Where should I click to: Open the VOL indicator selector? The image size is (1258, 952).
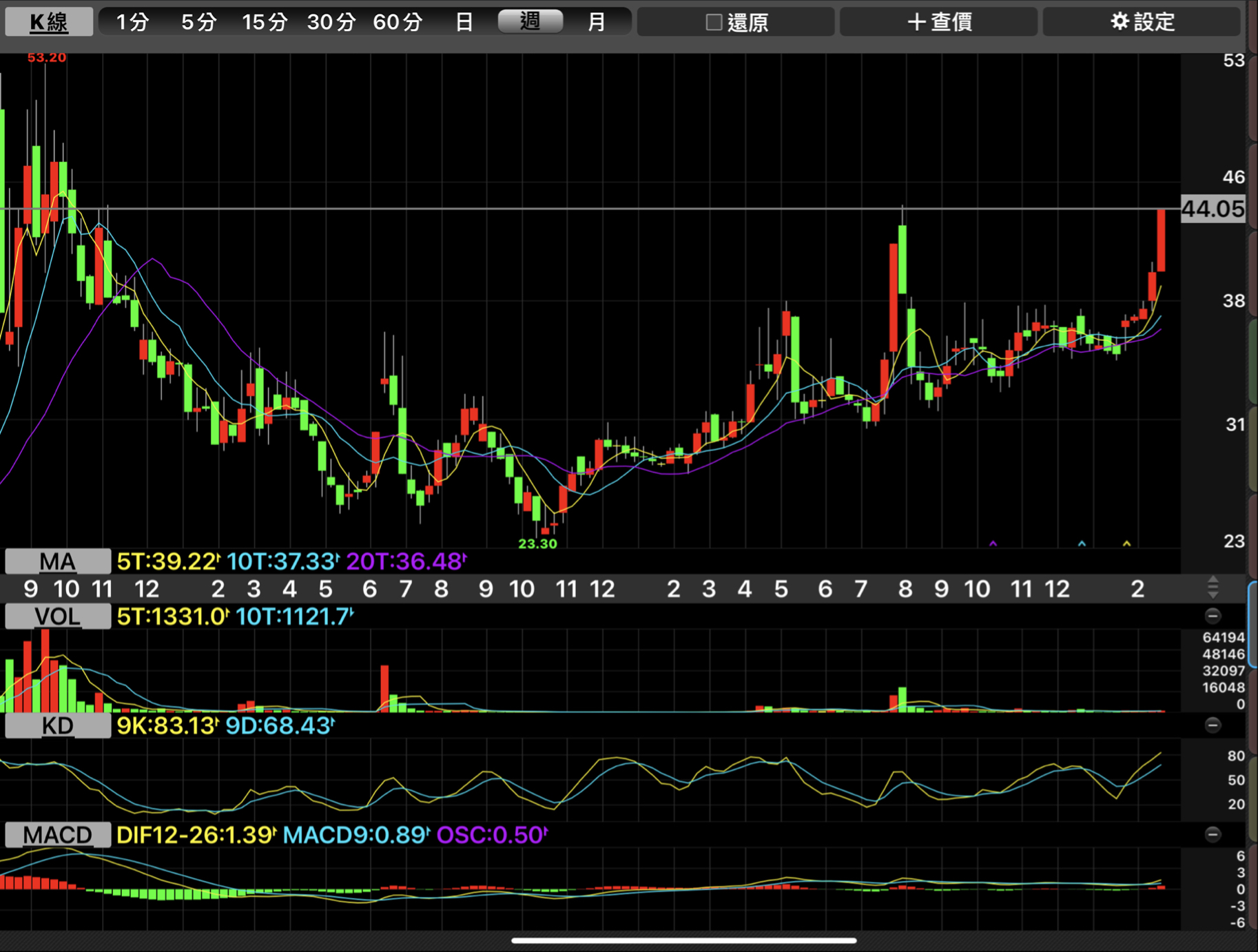coord(57,616)
